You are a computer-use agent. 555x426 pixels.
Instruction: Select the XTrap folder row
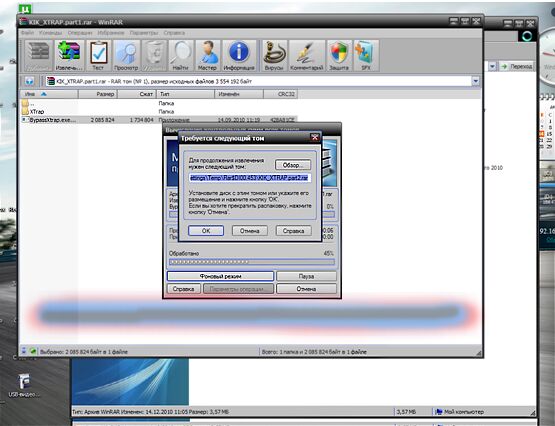pyautogui.click(x=159, y=111)
